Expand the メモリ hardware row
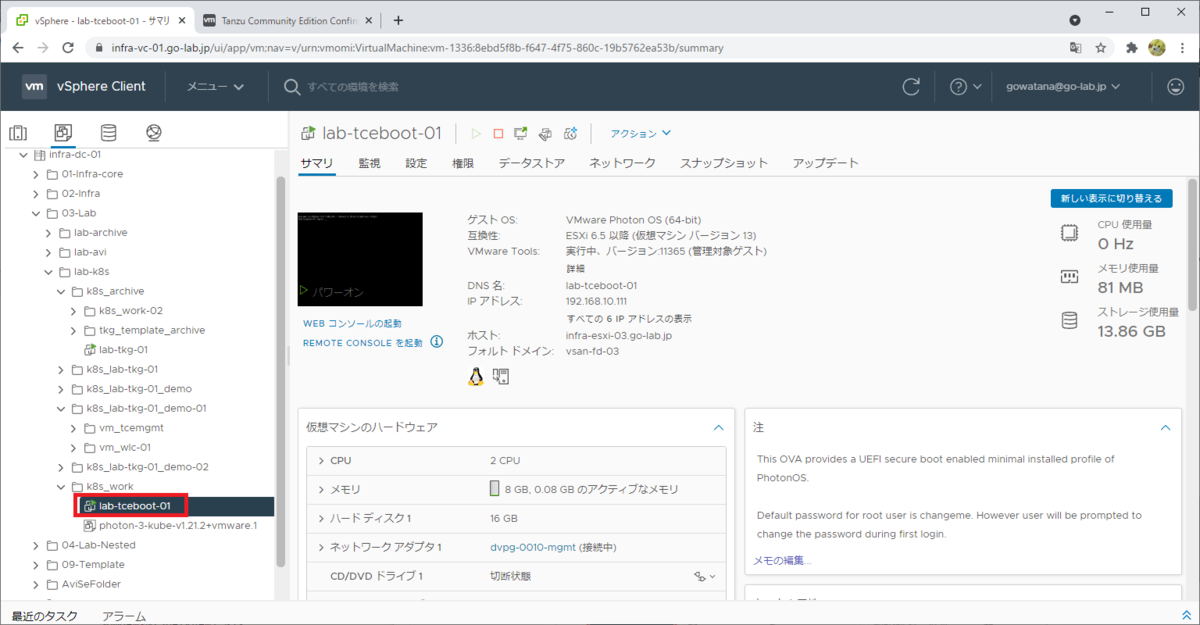Screen dimensions: 1200x625 321,490
